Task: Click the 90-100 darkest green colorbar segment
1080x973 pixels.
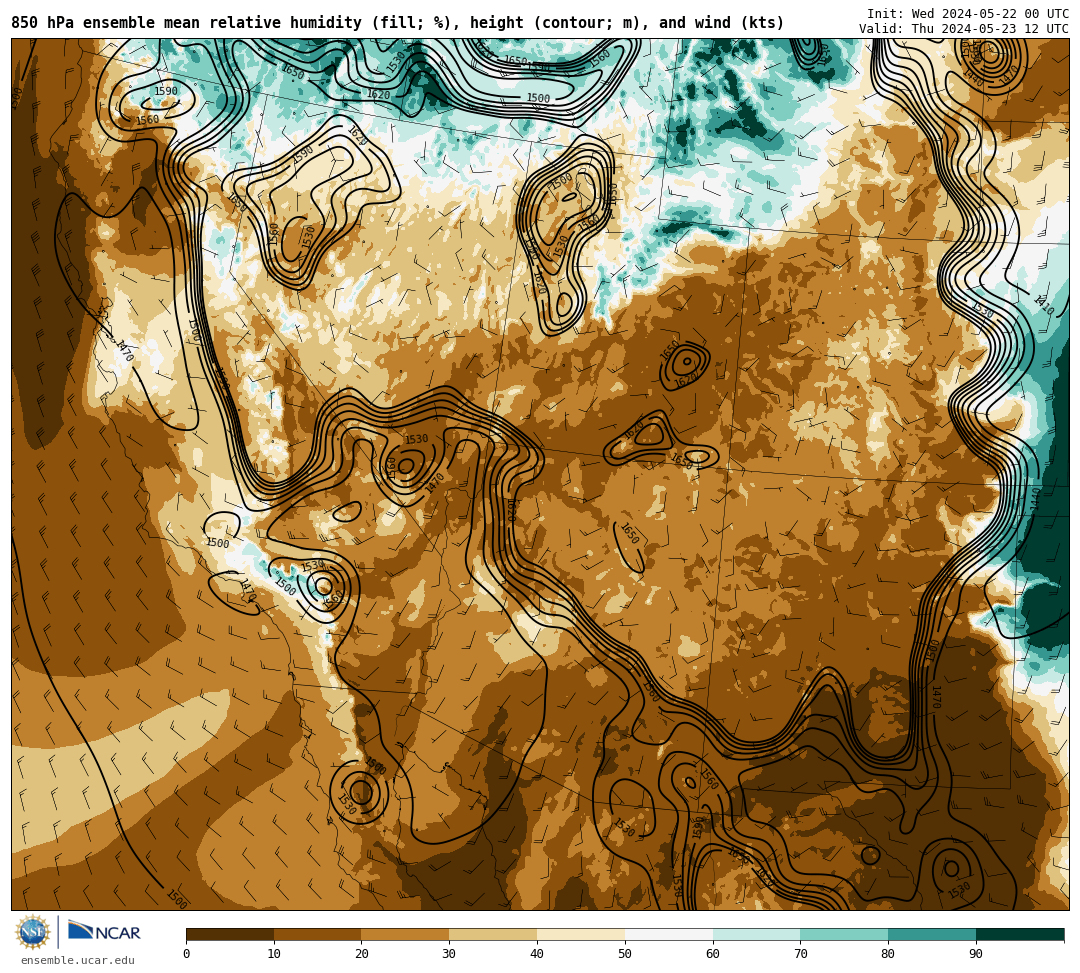Action: point(1020,934)
